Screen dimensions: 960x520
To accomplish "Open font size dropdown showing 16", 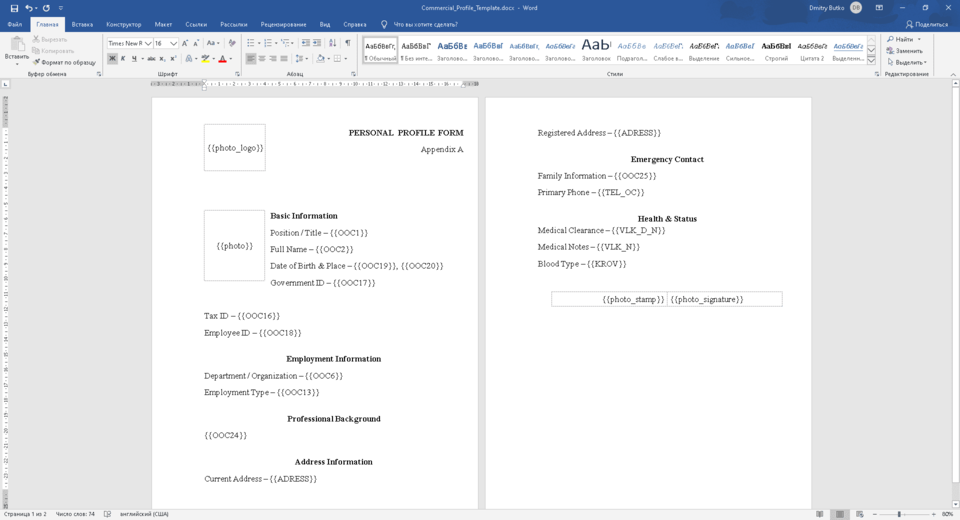I will [x=174, y=43].
